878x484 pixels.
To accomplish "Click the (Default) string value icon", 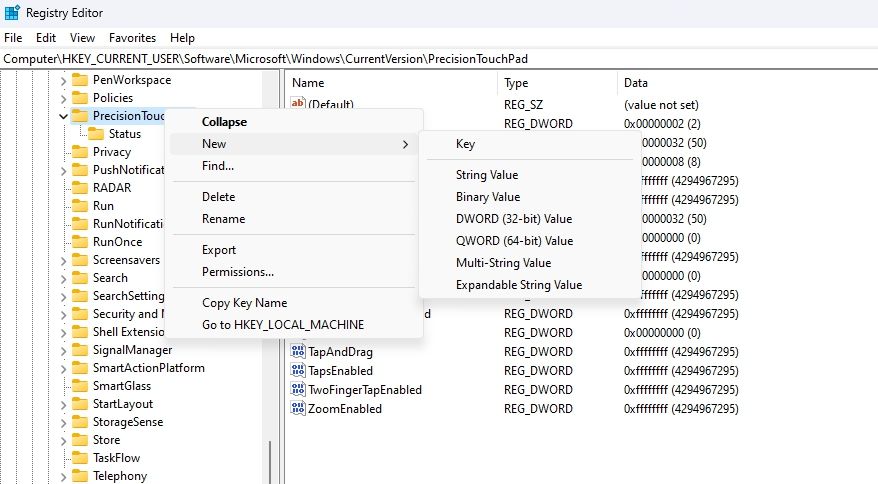I will tap(298, 104).
